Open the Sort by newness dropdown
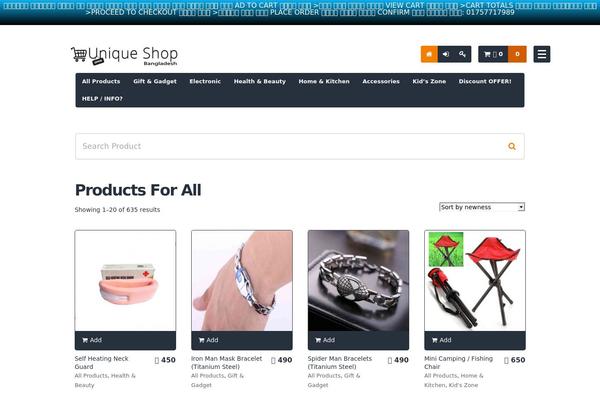The width and height of the screenshot is (600, 400). (x=482, y=207)
